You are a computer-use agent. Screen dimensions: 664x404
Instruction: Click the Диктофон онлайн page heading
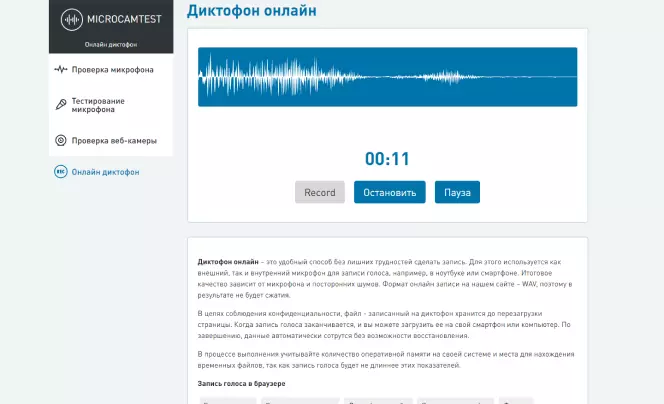[252, 11]
